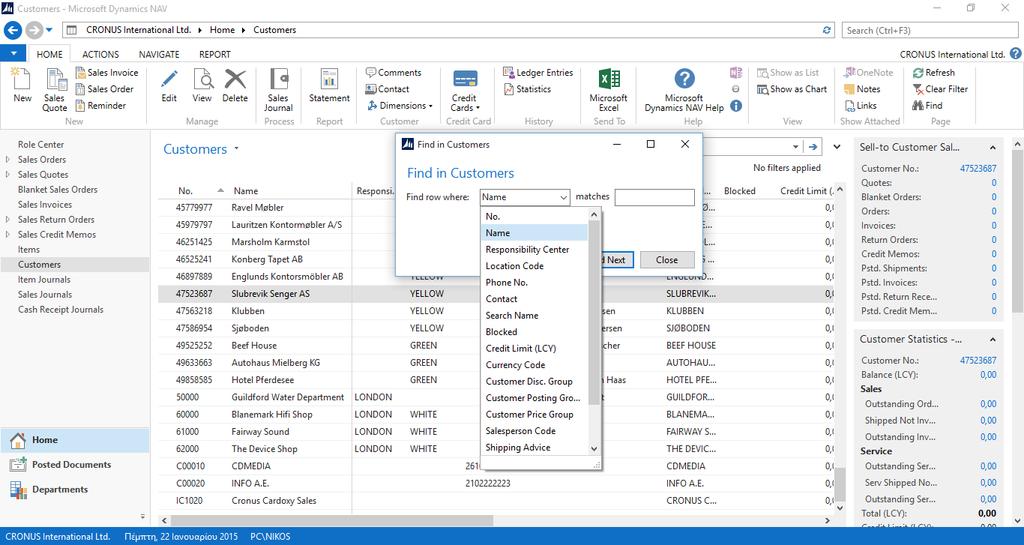Create a new Sales Invoice
1024x545 pixels.
[x=106, y=72]
